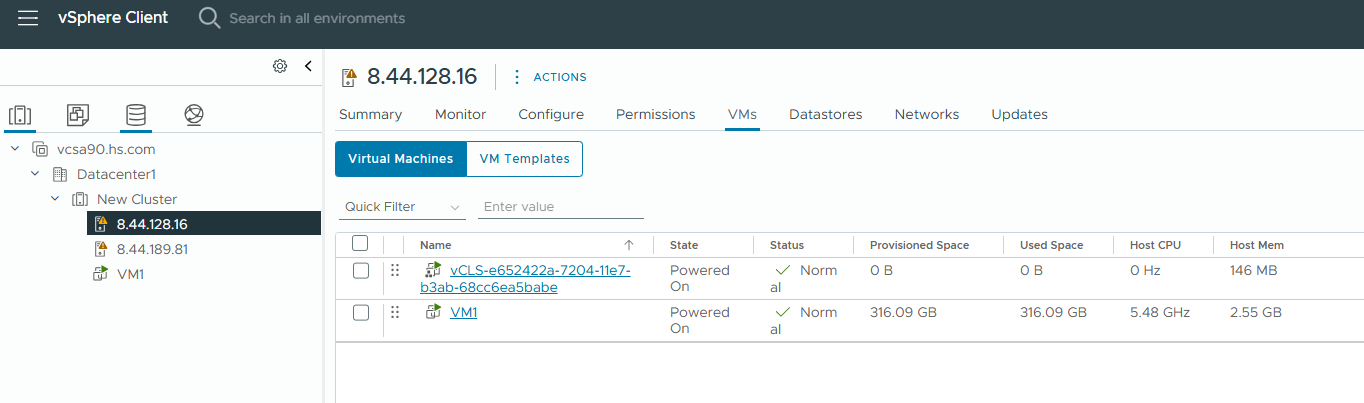The width and height of the screenshot is (1364, 403).
Task: Click the three-dot icon beside ACTIONS
Action: click(517, 77)
